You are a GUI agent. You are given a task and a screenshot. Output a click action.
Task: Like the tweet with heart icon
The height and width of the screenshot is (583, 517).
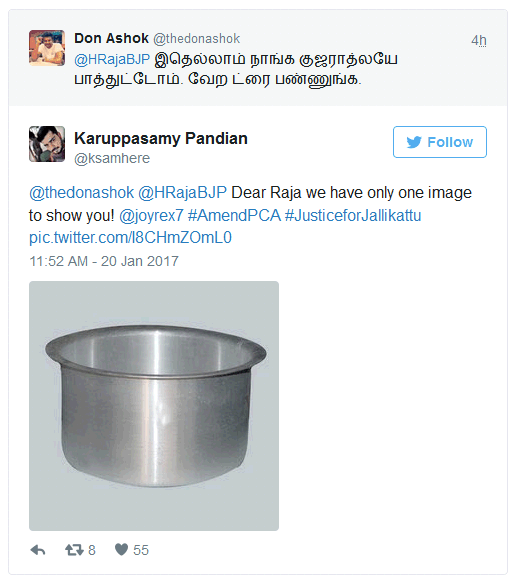click(x=121, y=550)
